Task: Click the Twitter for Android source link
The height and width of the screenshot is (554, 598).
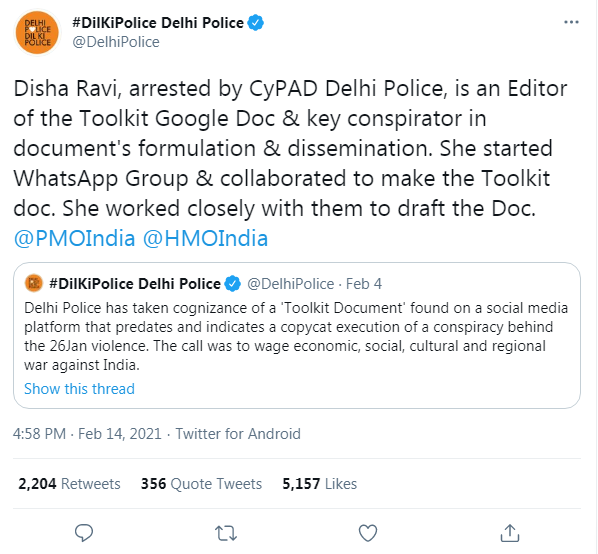Action: pos(238,434)
